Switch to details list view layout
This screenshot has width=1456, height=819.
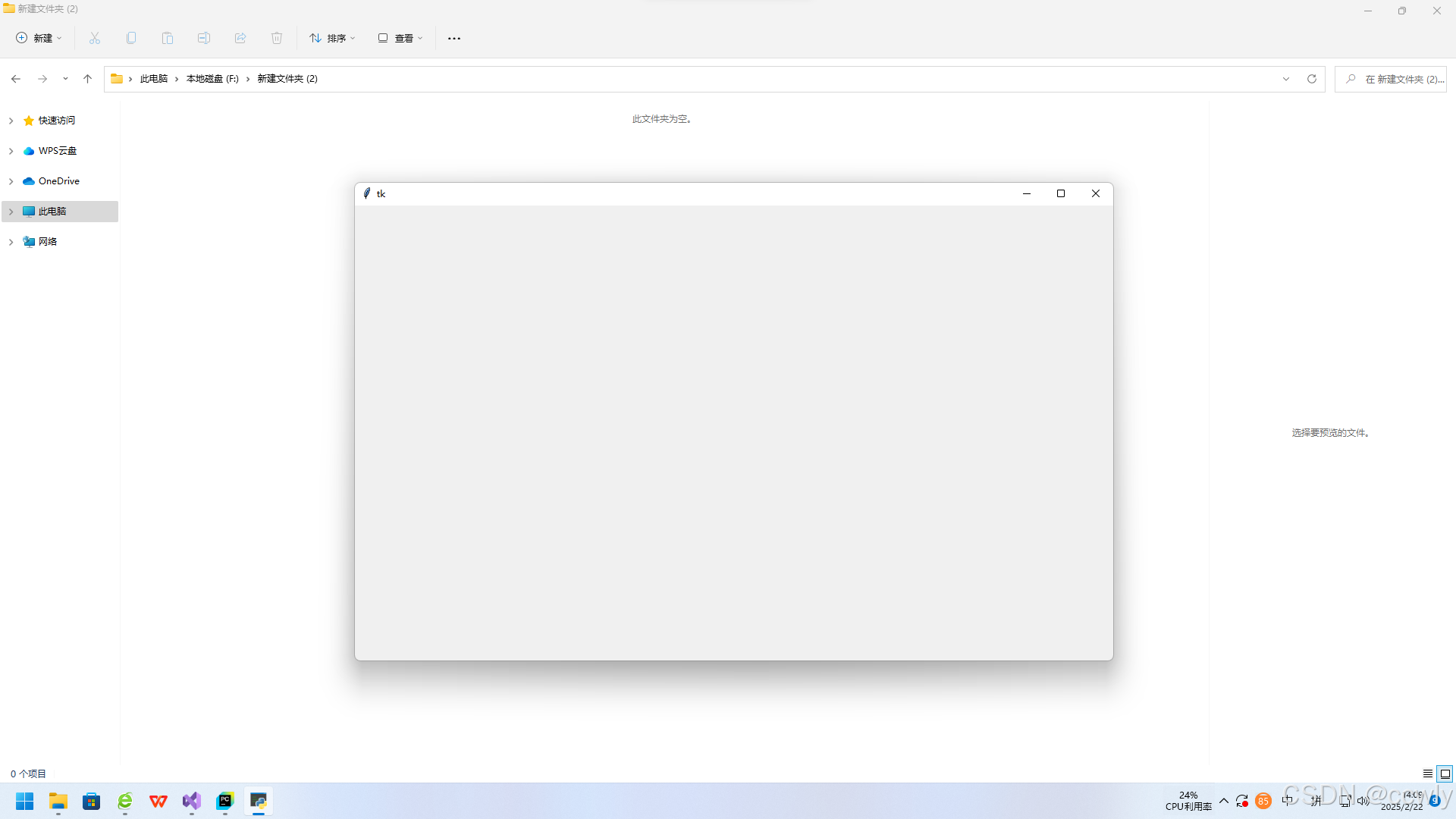[x=1428, y=773]
